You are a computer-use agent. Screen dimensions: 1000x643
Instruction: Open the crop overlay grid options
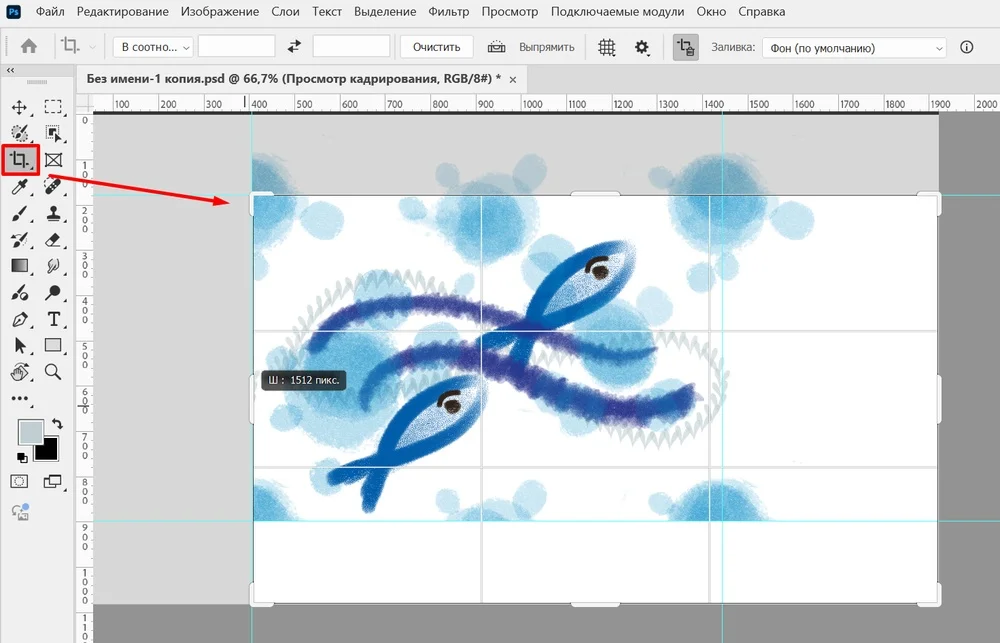coord(606,47)
